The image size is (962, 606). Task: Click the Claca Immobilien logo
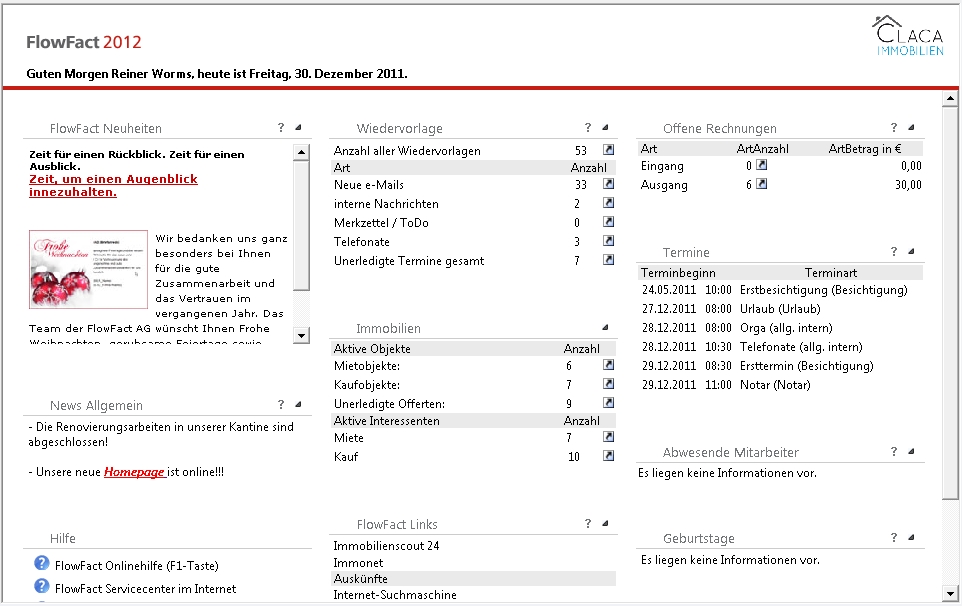point(908,36)
